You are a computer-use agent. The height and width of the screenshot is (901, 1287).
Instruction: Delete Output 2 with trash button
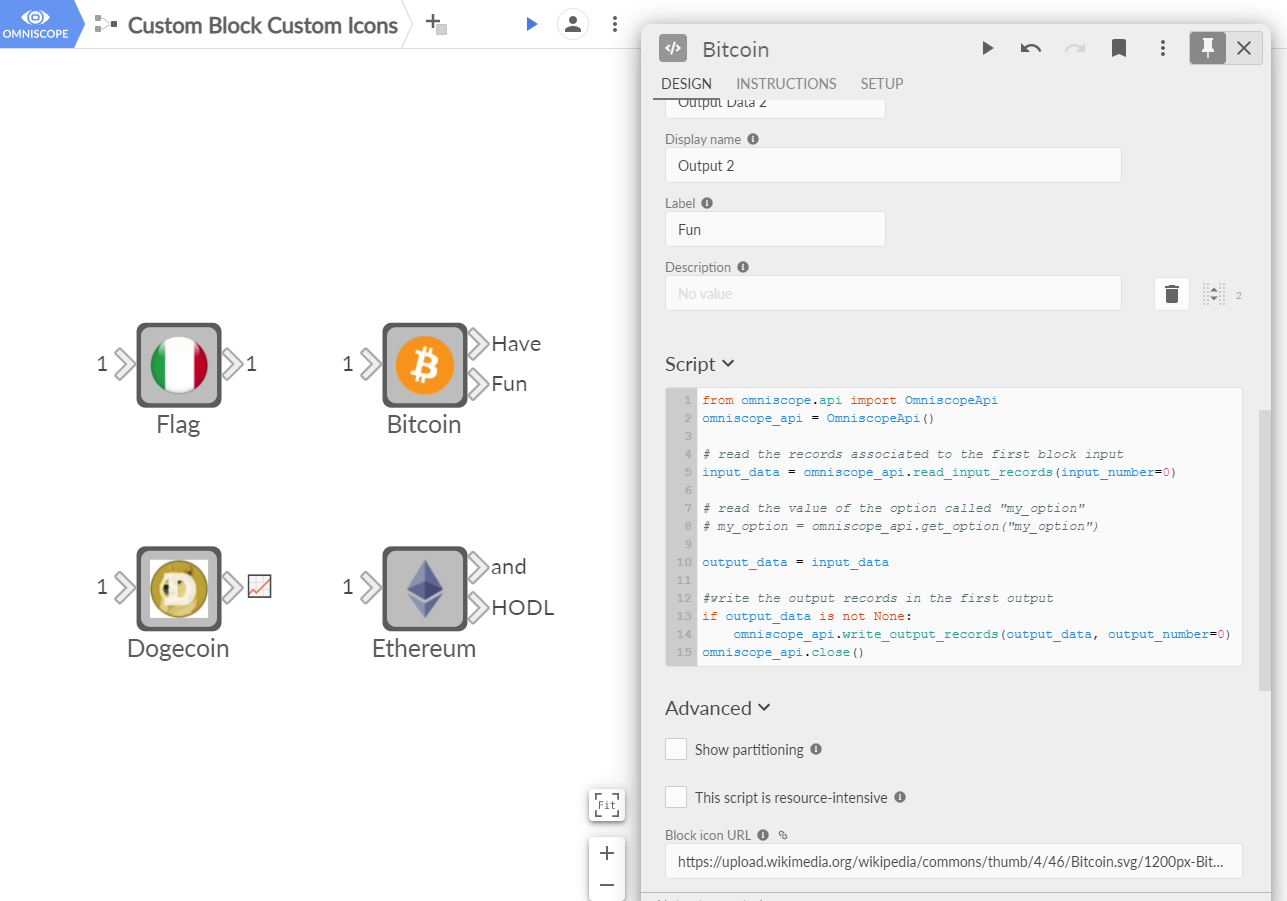coord(1172,294)
